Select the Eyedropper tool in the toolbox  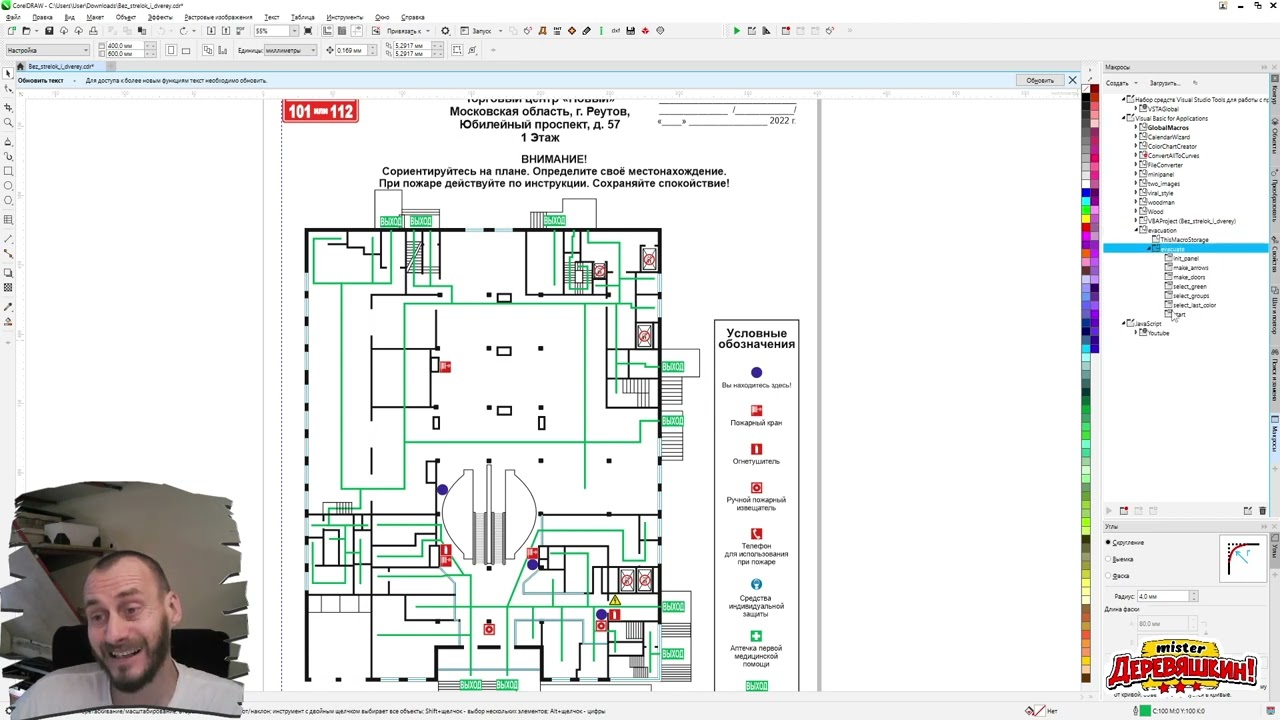click(8, 305)
